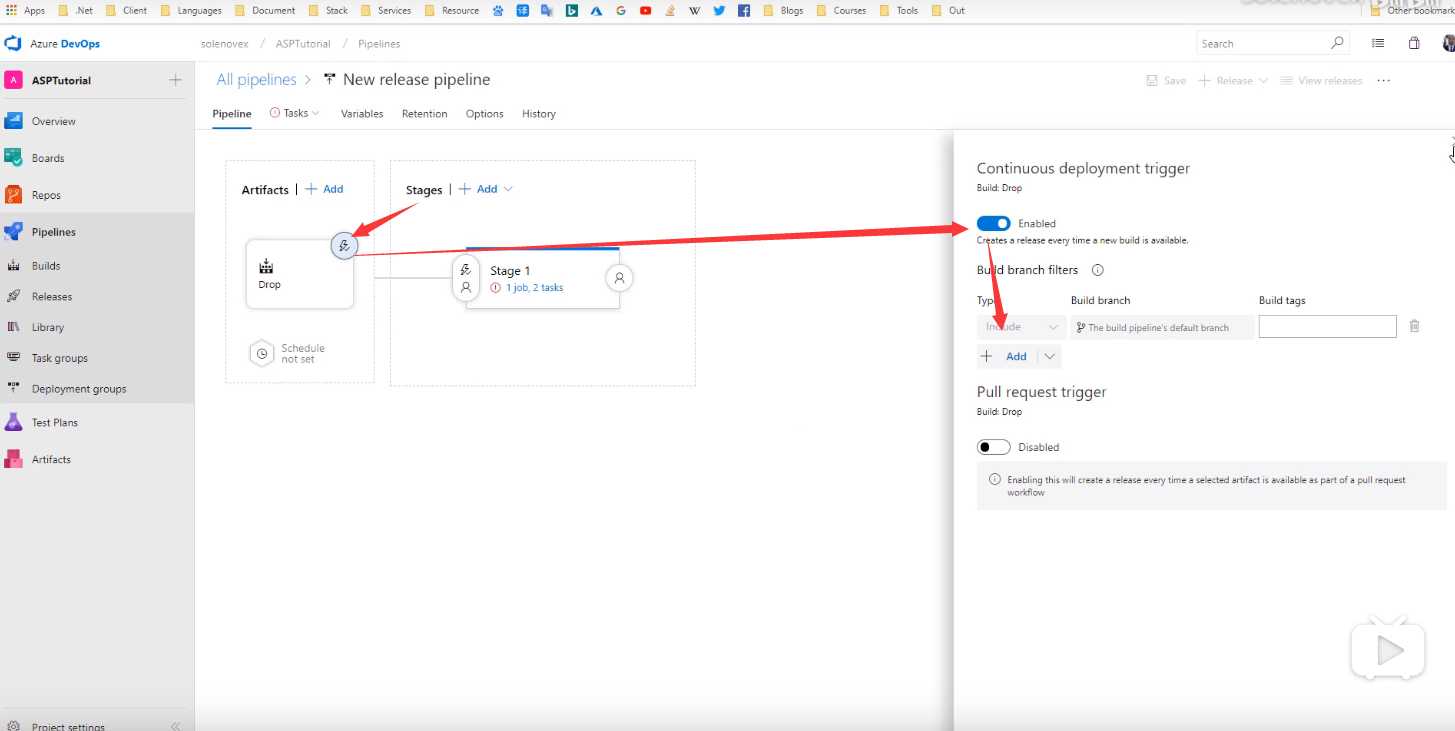The height and width of the screenshot is (731, 1455).
Task: Open the Facebook bookmark icon
Action: (x=744, y=10)
